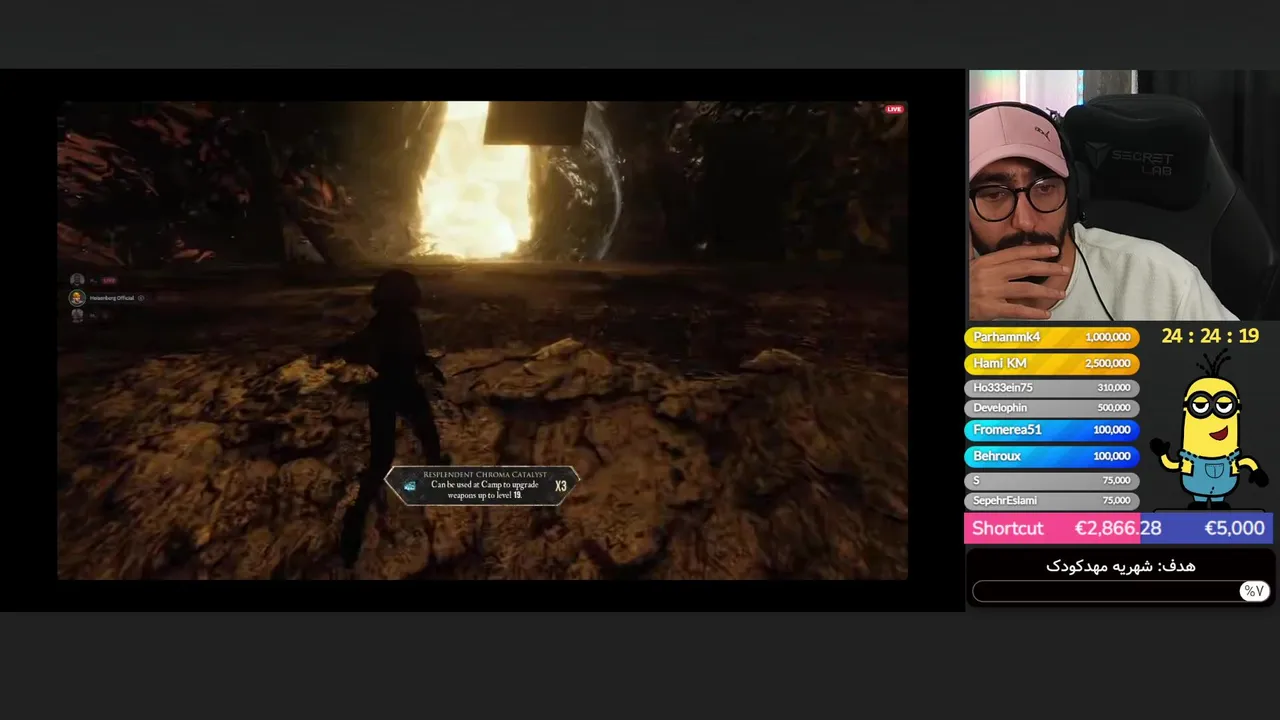Click the €2,866.28 raised amount

tap(1118, 528)
